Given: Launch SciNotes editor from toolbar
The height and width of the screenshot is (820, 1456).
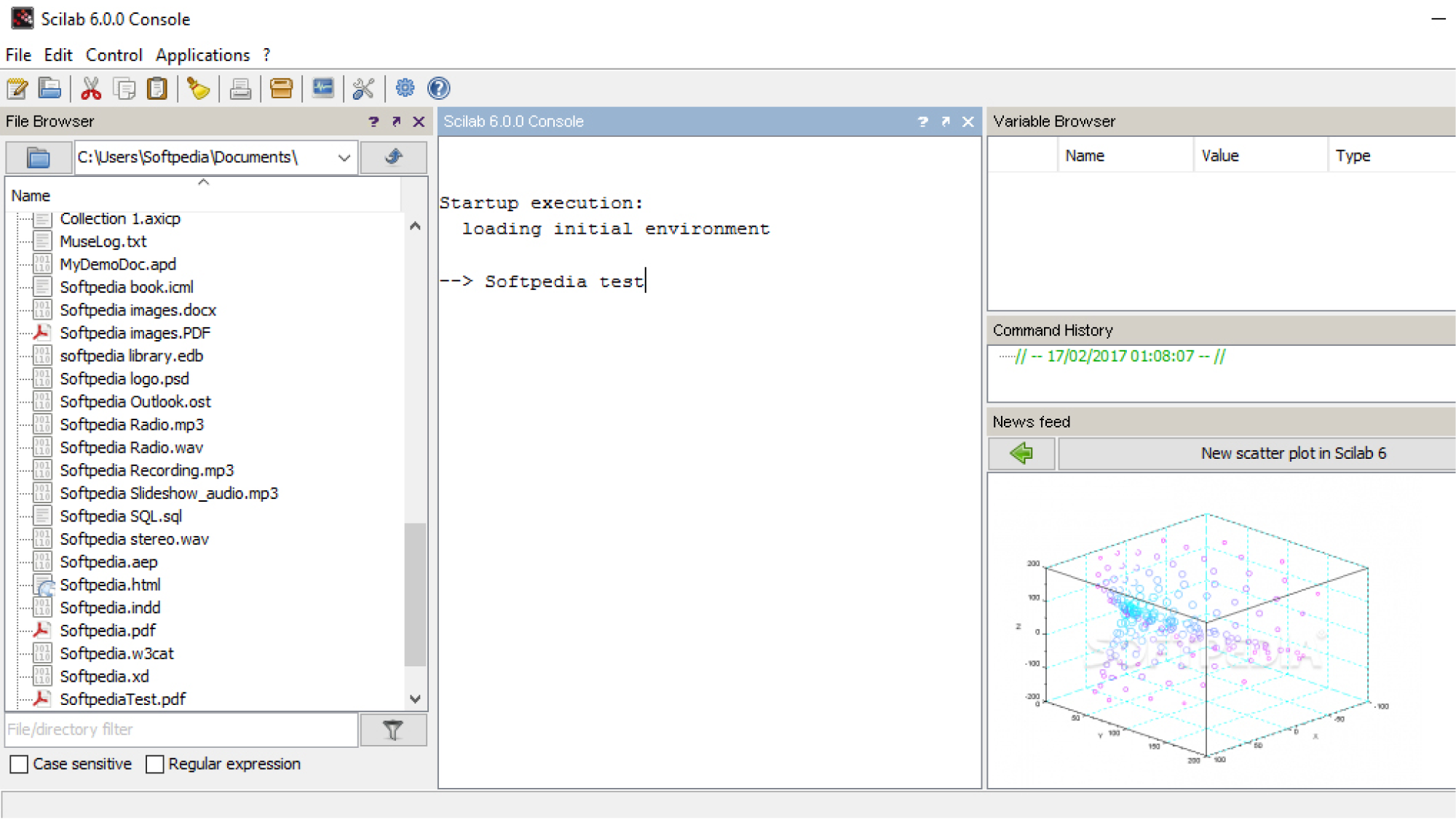Looking at the screenshot, I should tap(17, 89).
